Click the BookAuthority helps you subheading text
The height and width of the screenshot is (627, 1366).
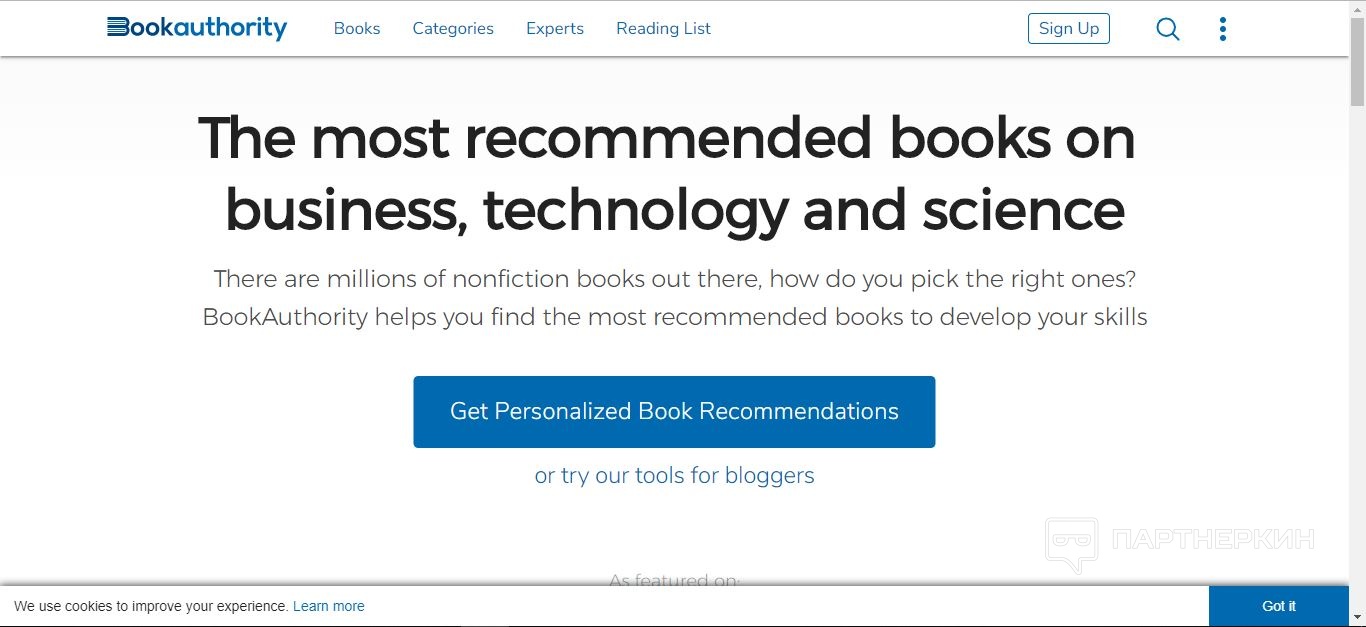click(674, 317)
